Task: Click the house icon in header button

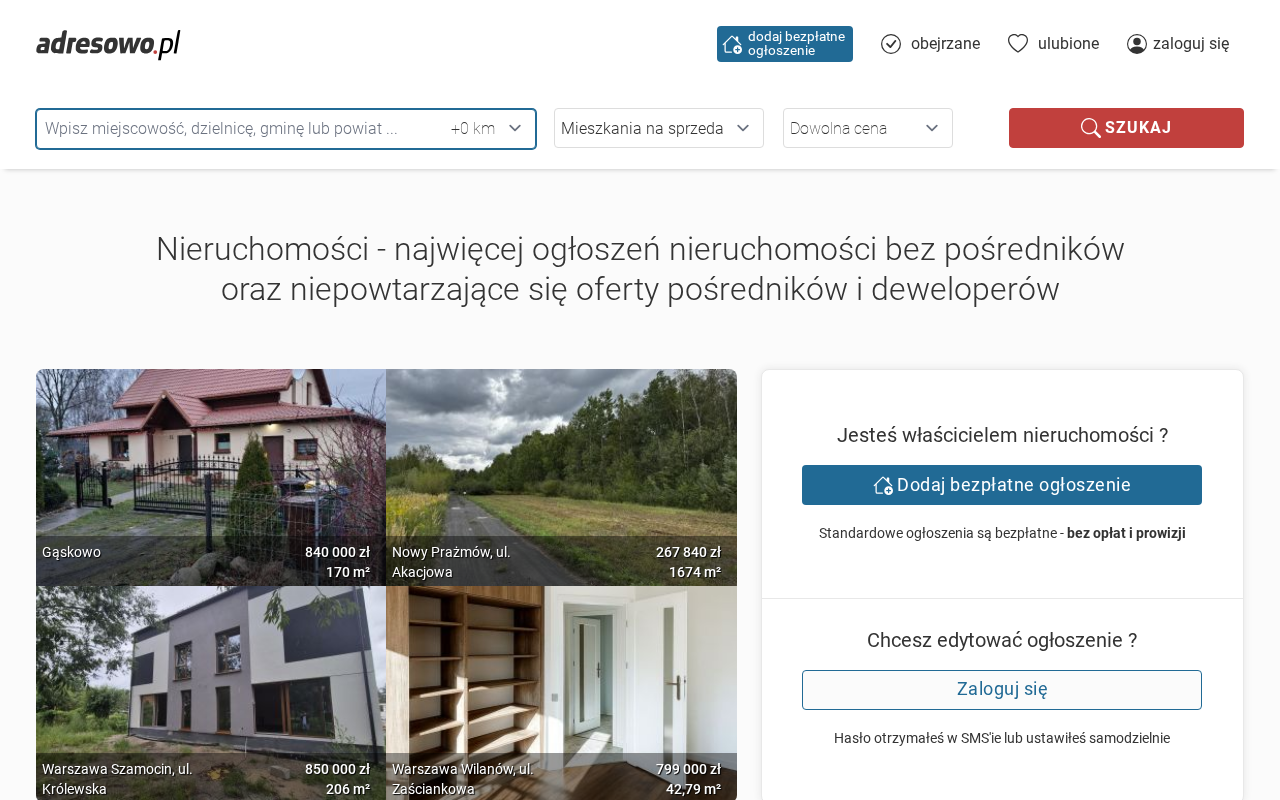Action: click(x=732, y=44)
